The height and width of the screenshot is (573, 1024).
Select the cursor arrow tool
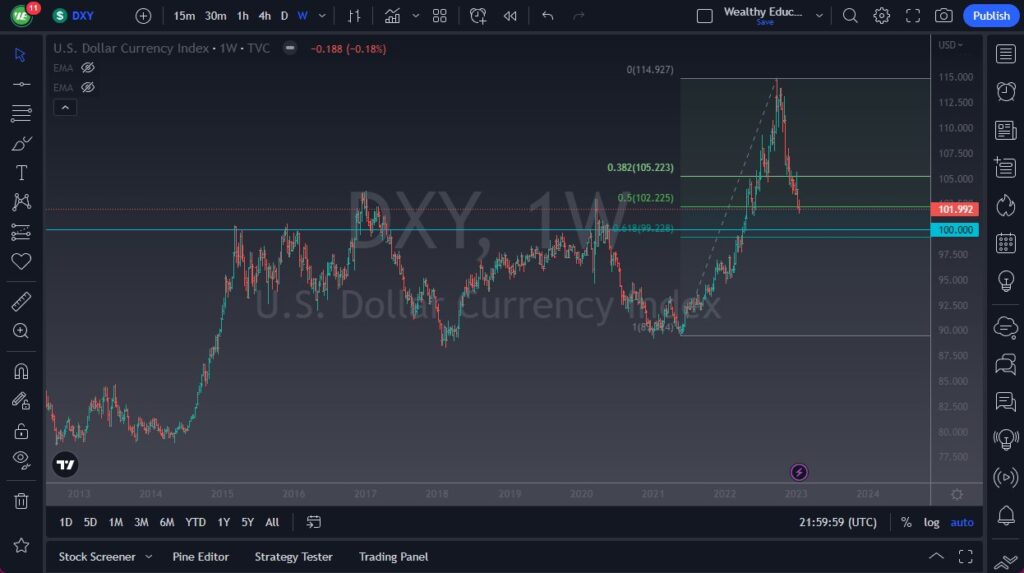(20, 55)
